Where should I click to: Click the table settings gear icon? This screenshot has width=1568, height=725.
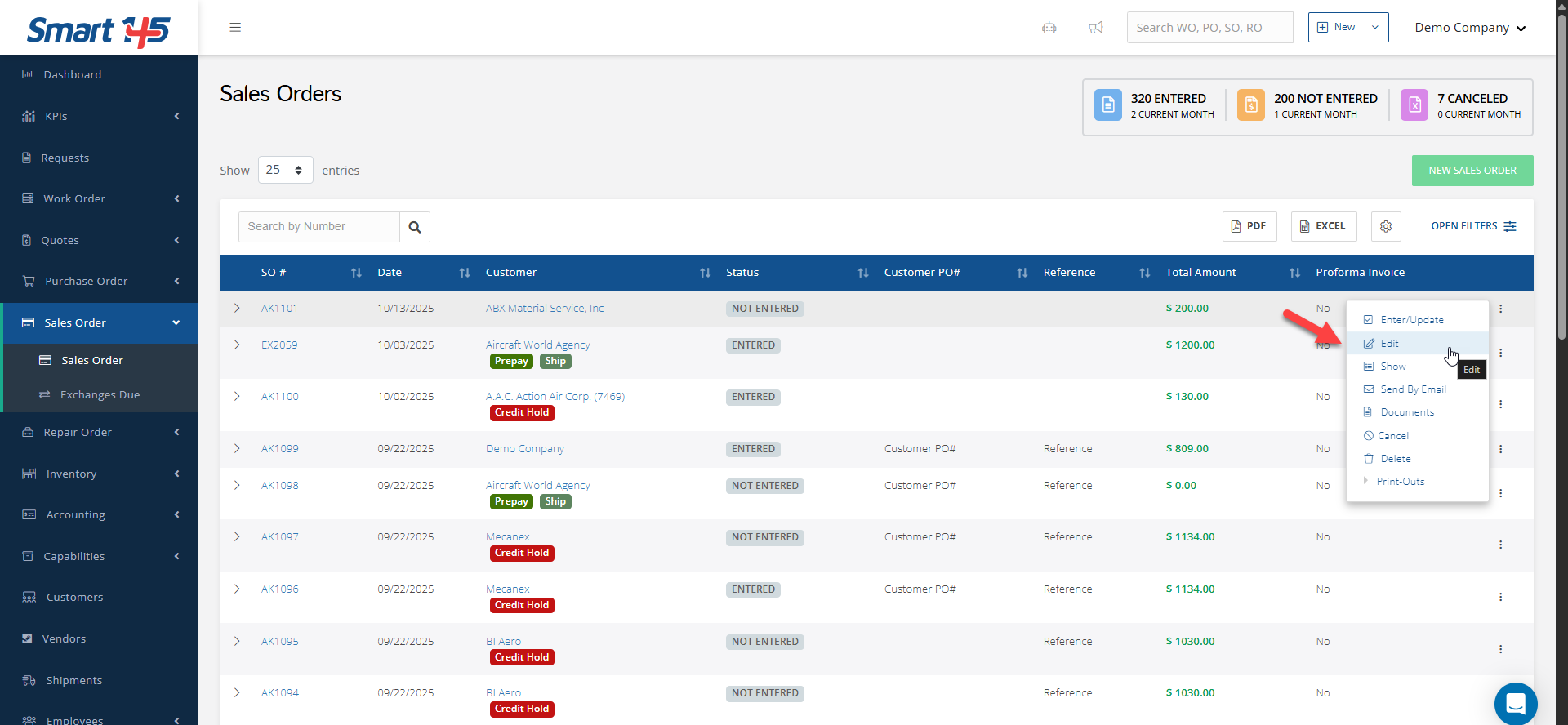(1386, 227)
